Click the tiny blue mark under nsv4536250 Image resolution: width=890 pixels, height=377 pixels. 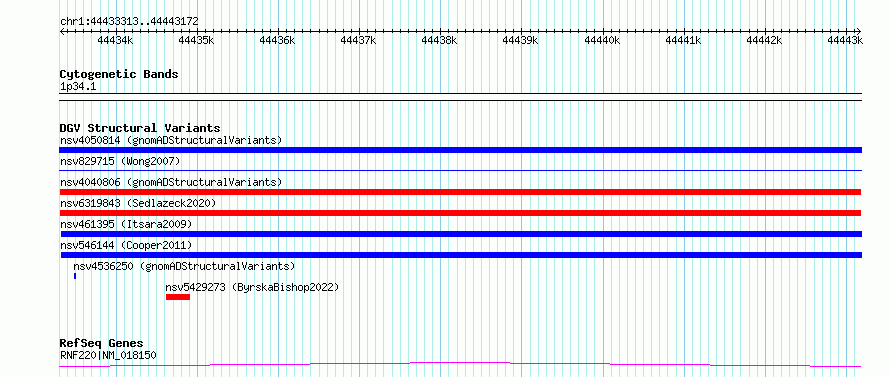[75, 276]
